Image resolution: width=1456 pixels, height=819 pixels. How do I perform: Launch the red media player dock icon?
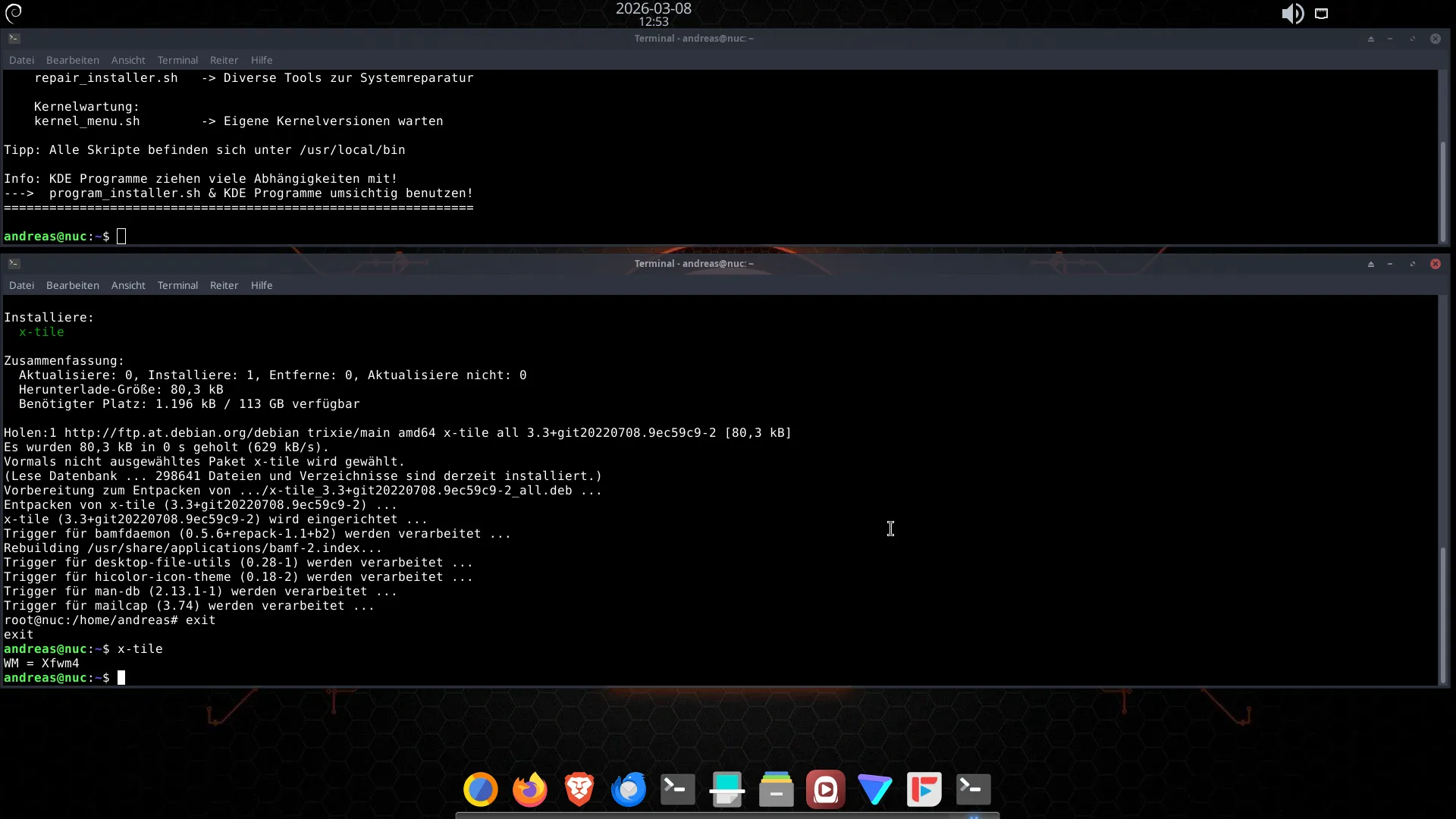click(x=825, y=789)
